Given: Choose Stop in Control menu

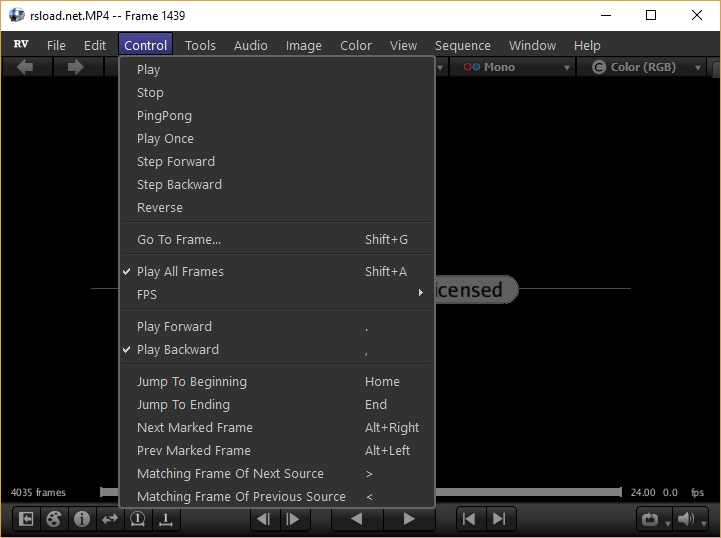Looking at the screenshot, I should [x=277, y=92].
